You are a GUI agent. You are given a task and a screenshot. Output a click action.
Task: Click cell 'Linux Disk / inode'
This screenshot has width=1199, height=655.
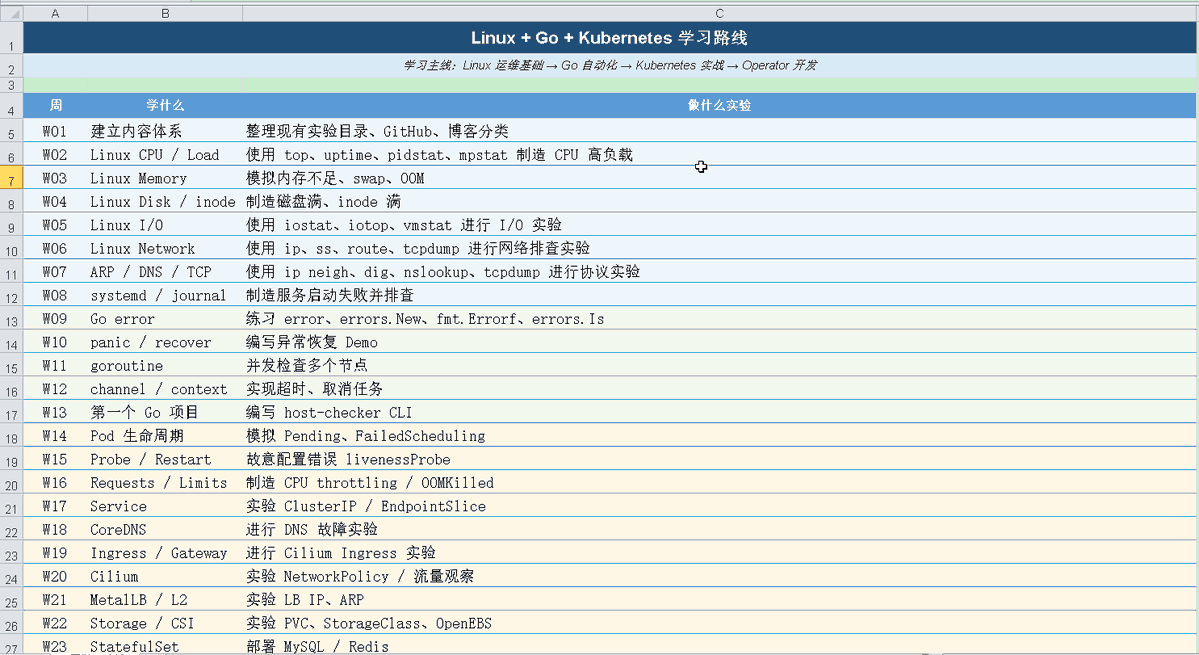(165, 202)
